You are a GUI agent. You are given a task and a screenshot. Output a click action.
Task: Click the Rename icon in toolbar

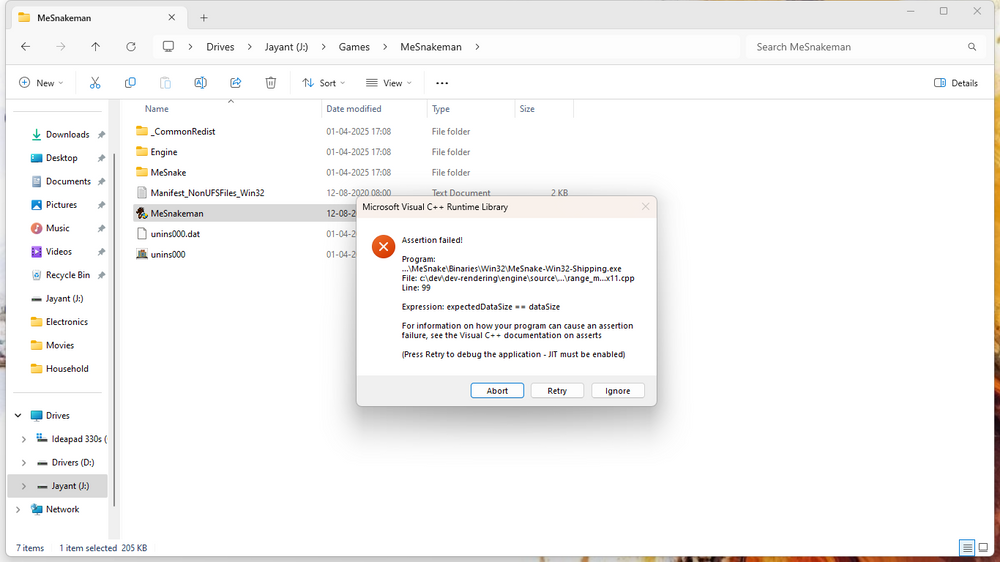click(x=200, y=83)
